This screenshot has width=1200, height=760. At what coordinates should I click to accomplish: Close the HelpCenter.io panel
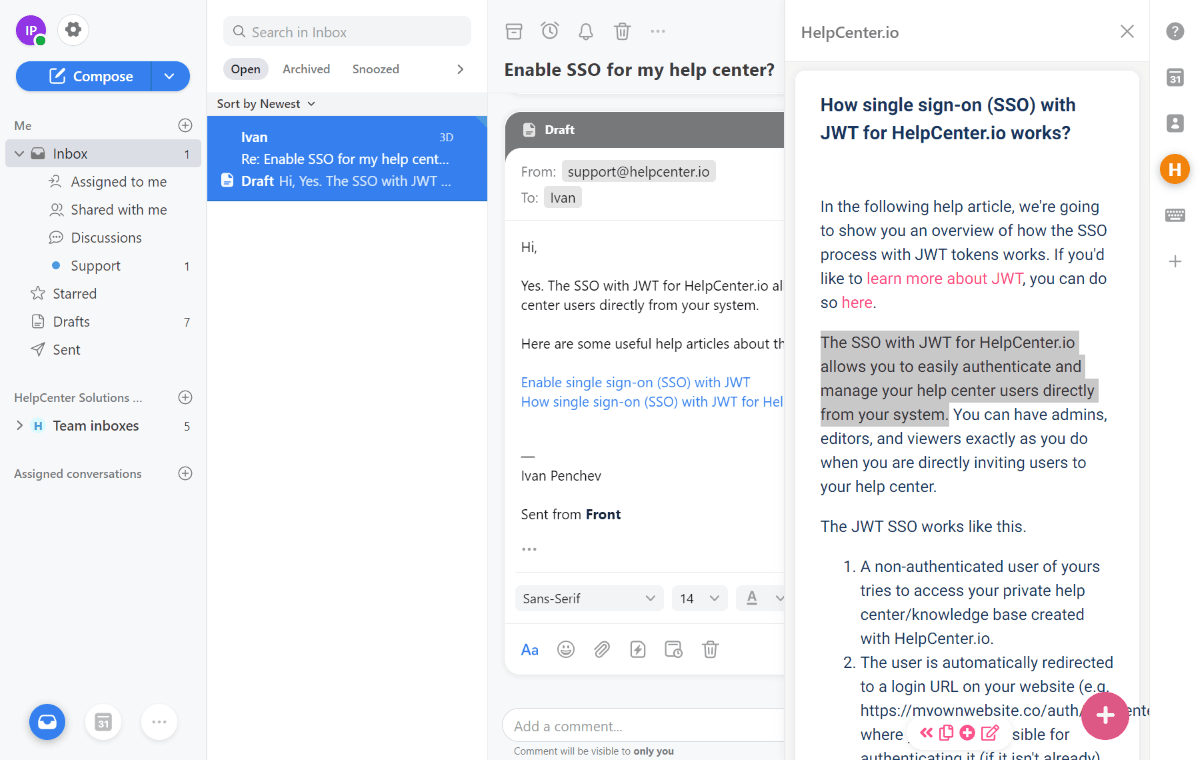pyautogui.click(x=1127, y=31)
